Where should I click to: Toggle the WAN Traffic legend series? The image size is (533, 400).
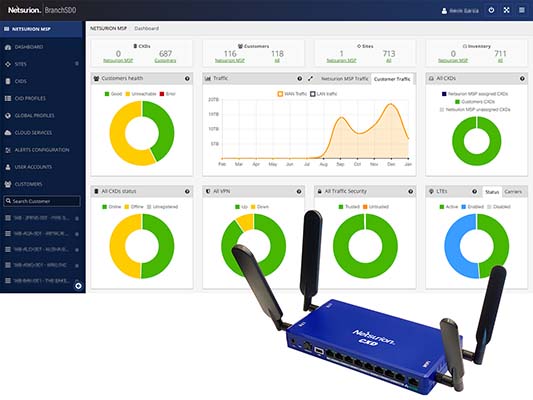pyautogui.click(x=292, y=94)
